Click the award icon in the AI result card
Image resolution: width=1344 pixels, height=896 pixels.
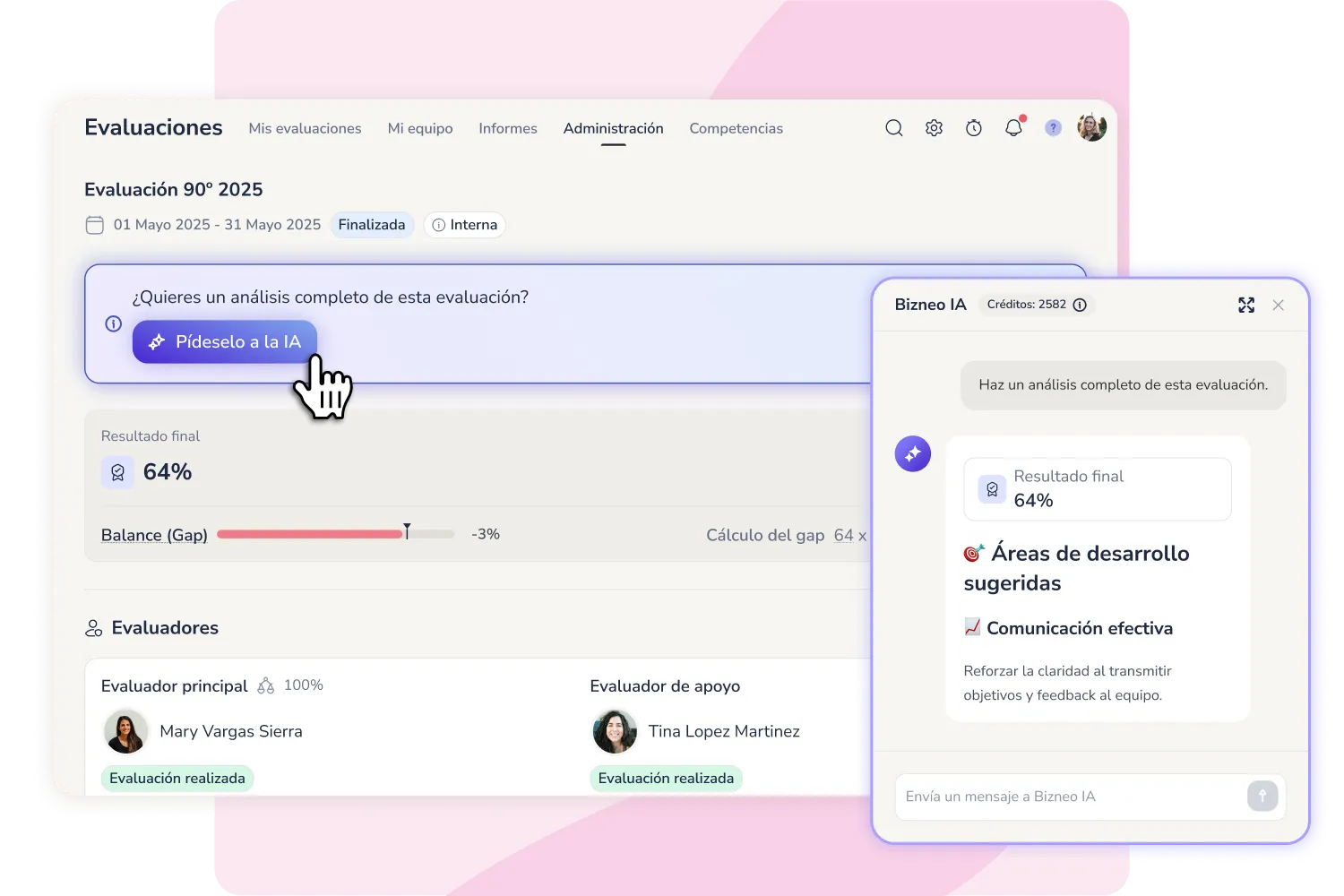click(992, 489)
